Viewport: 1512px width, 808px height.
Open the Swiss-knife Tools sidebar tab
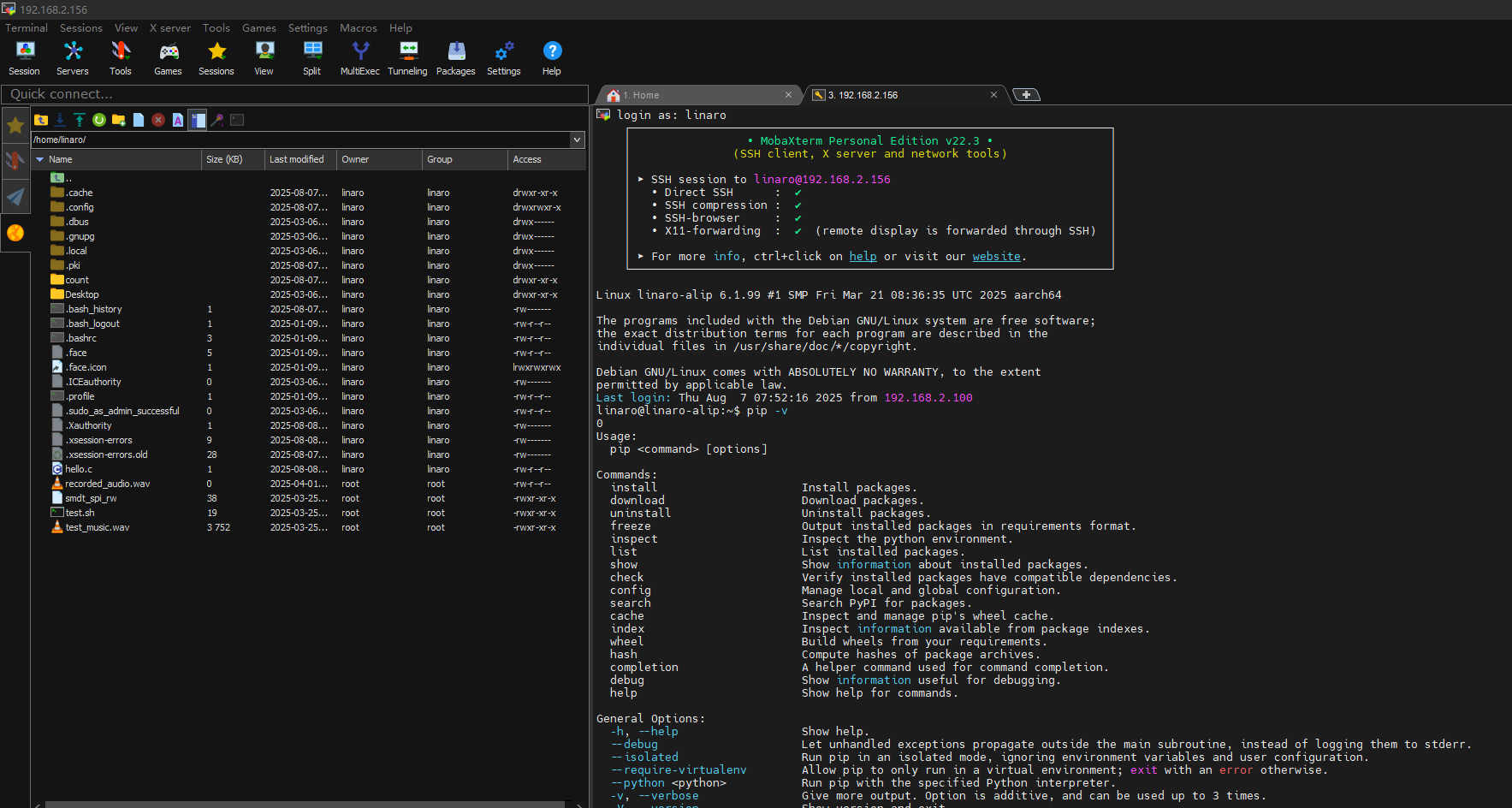[x=15, y=160]
